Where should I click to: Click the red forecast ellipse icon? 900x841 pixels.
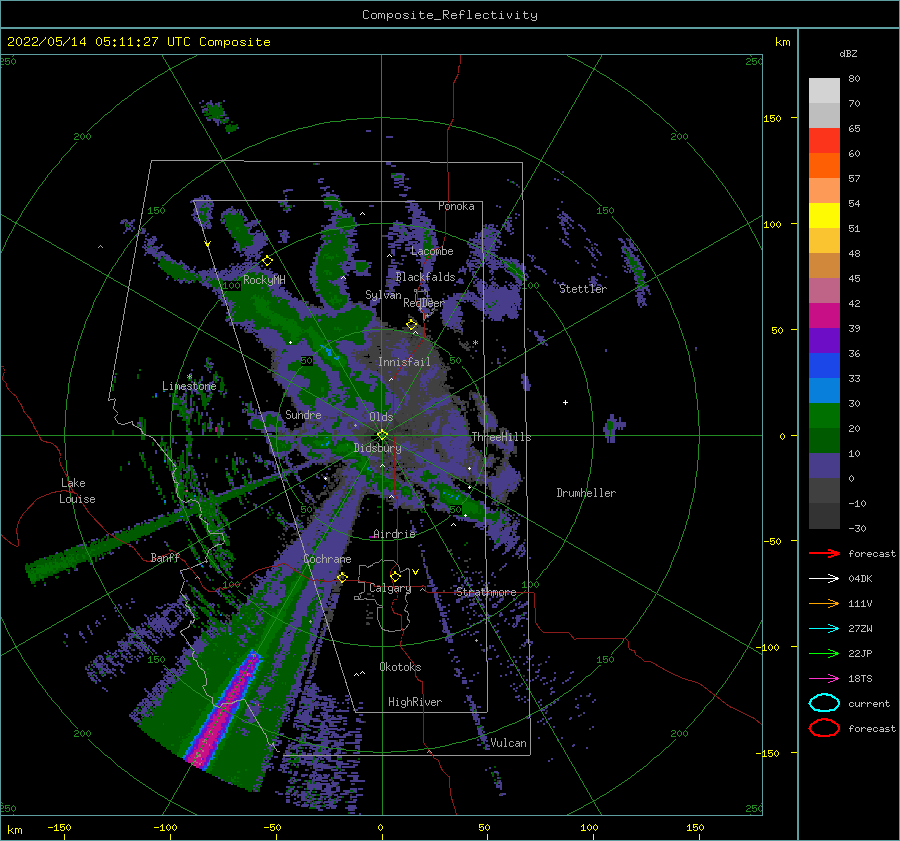coord(824,728)
